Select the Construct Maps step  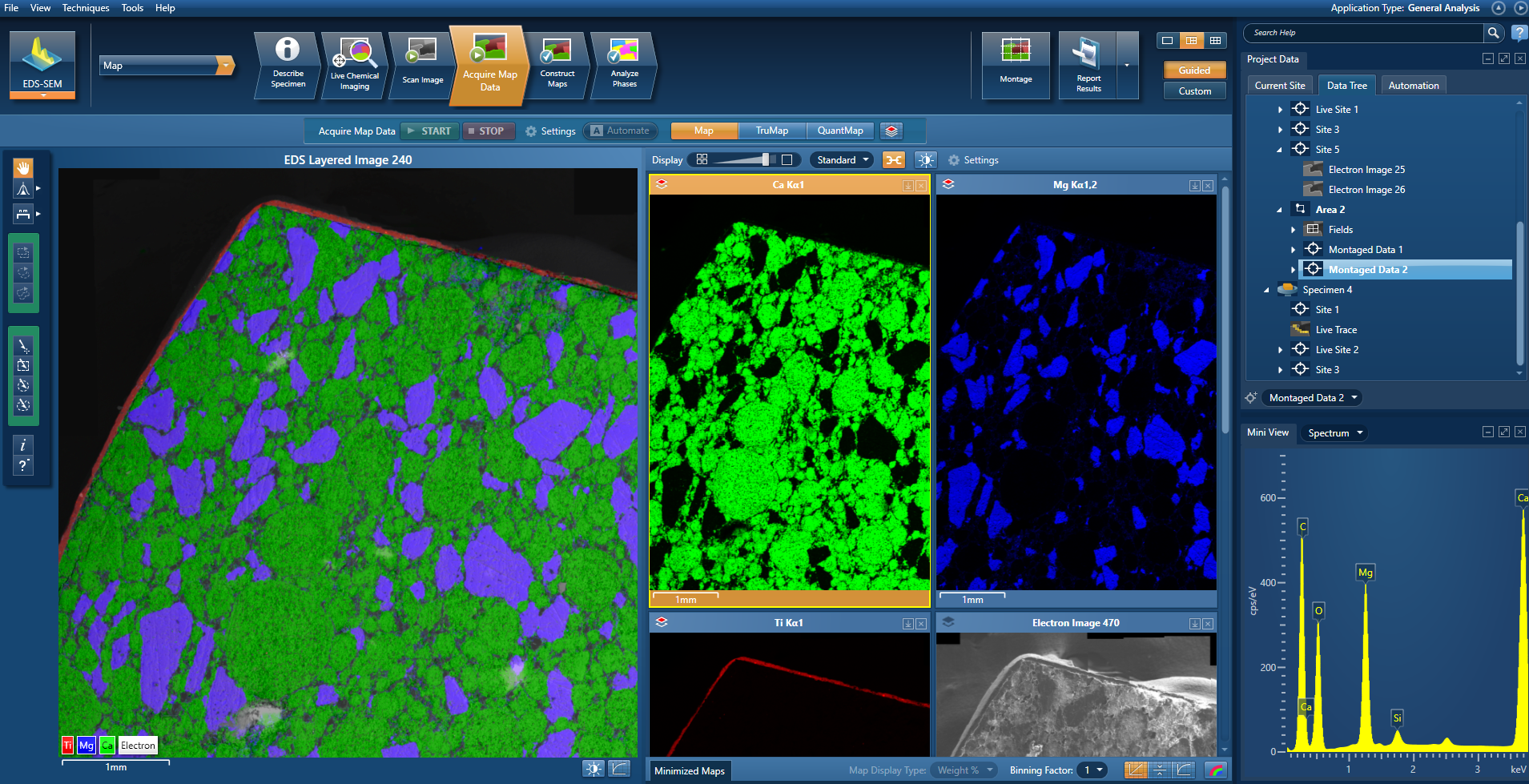tap(557, 64)
